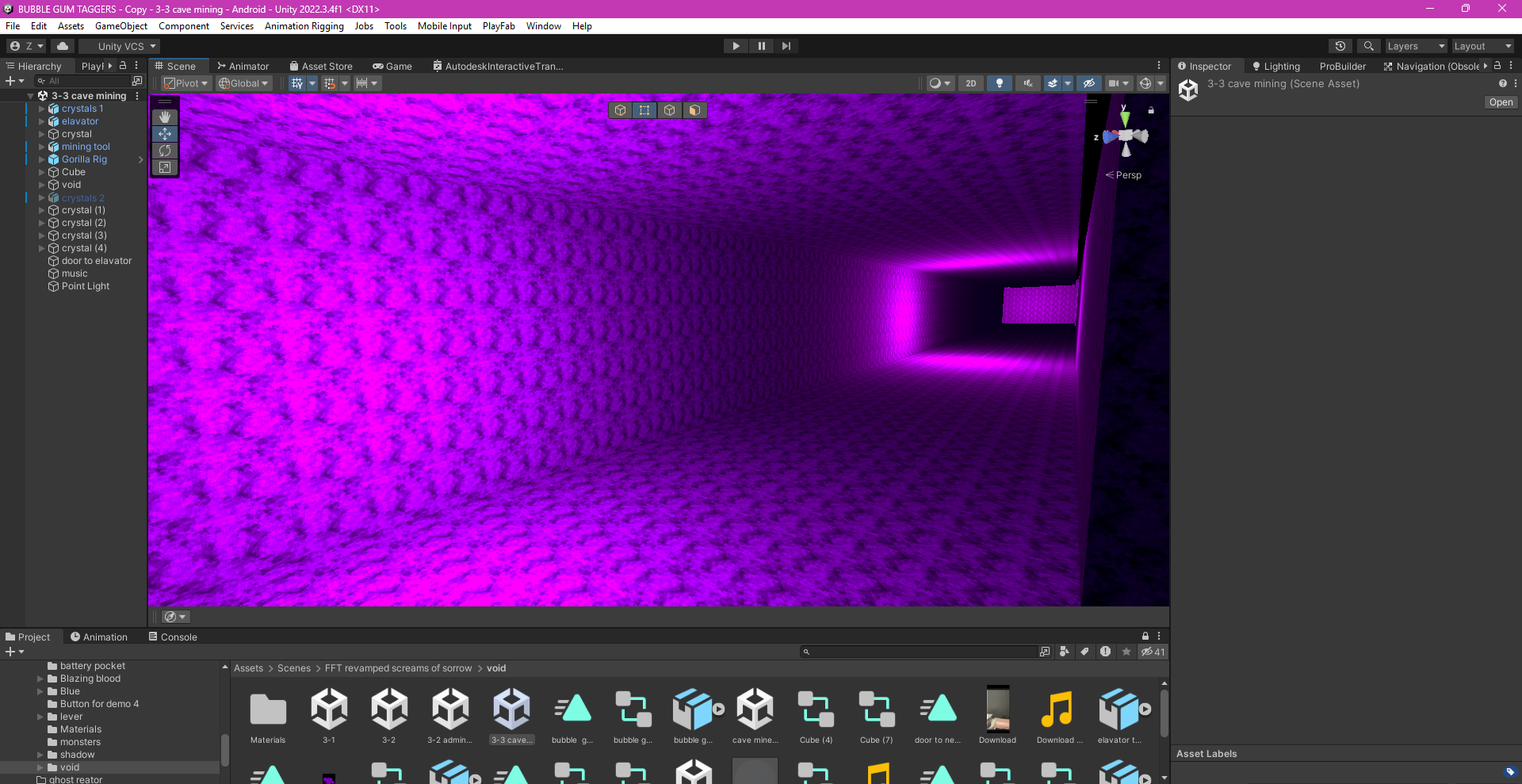Toggle the Project panel lock
The image size is (1522, 784).
(1145, 636)
